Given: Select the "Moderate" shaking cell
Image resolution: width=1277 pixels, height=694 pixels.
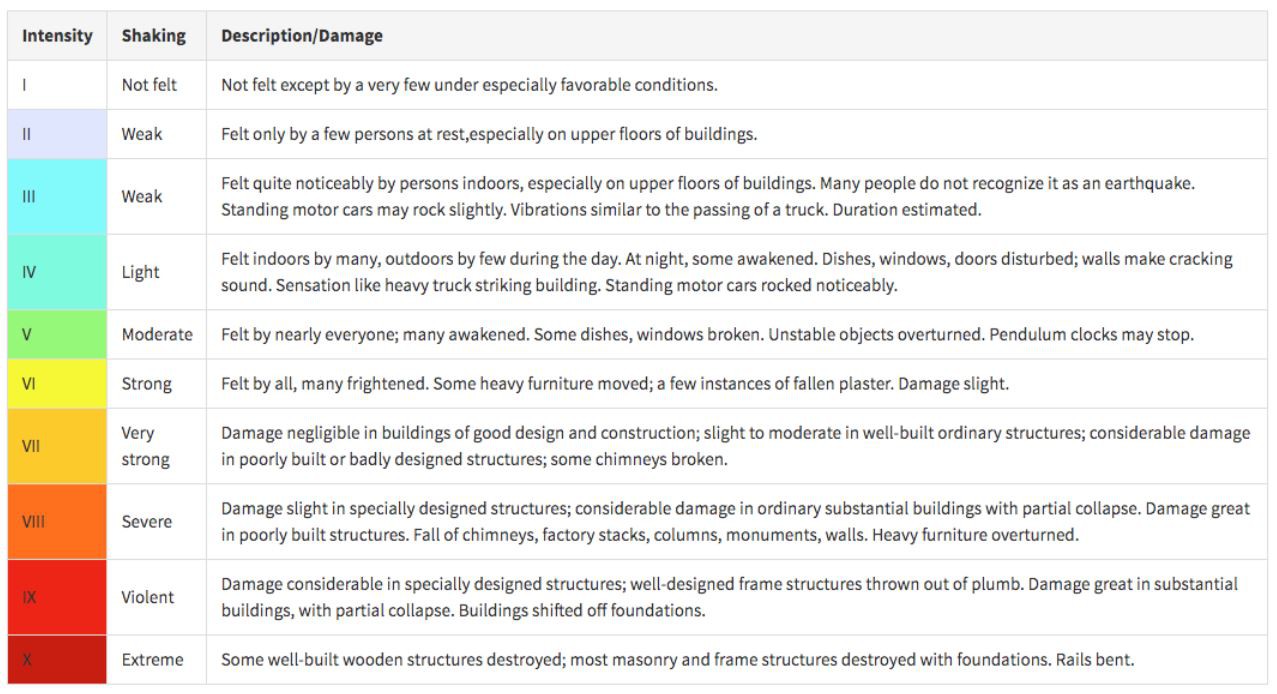Looking at the screenshot, I should [x=157, y=335].
